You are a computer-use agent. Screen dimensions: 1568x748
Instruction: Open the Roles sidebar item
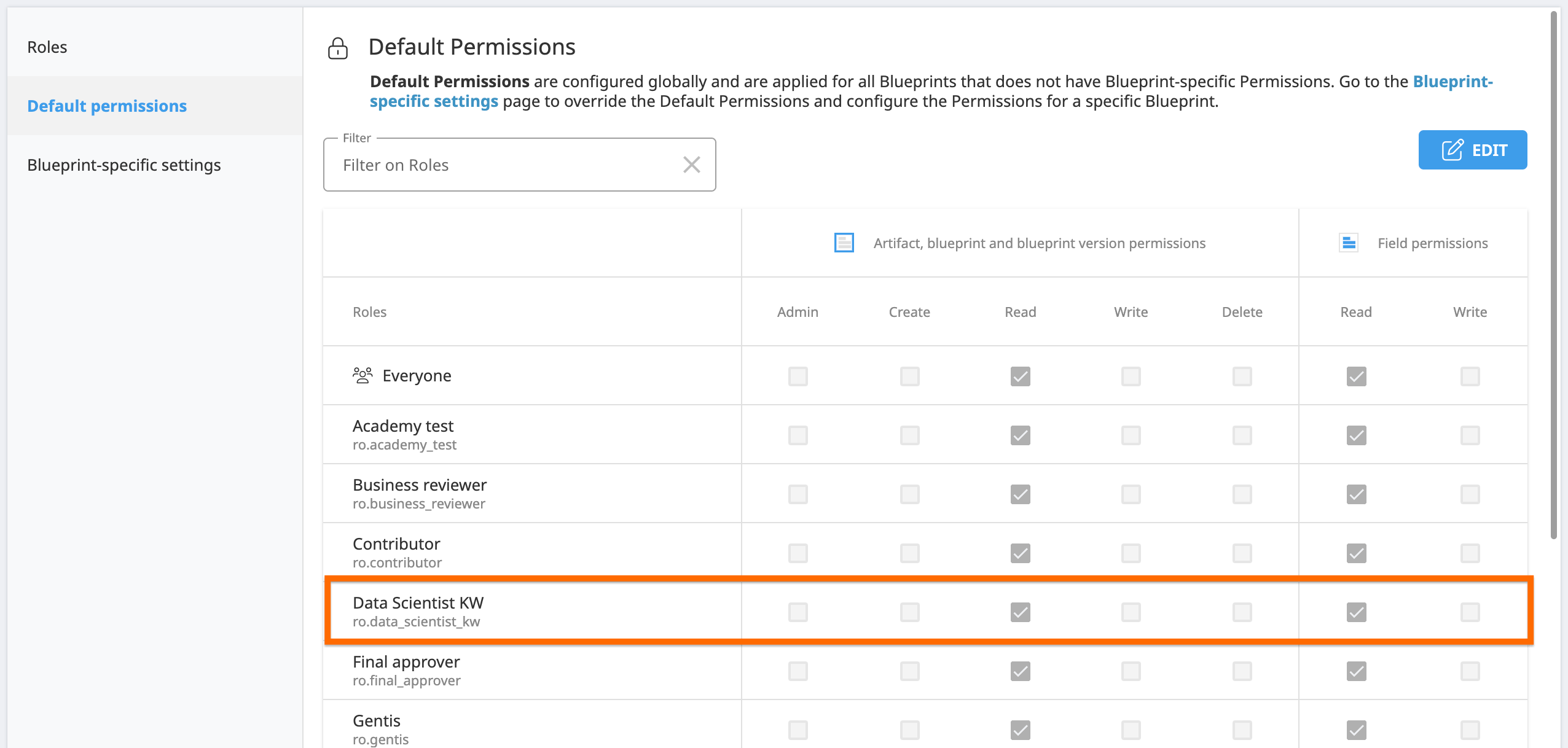click(155, 47)
